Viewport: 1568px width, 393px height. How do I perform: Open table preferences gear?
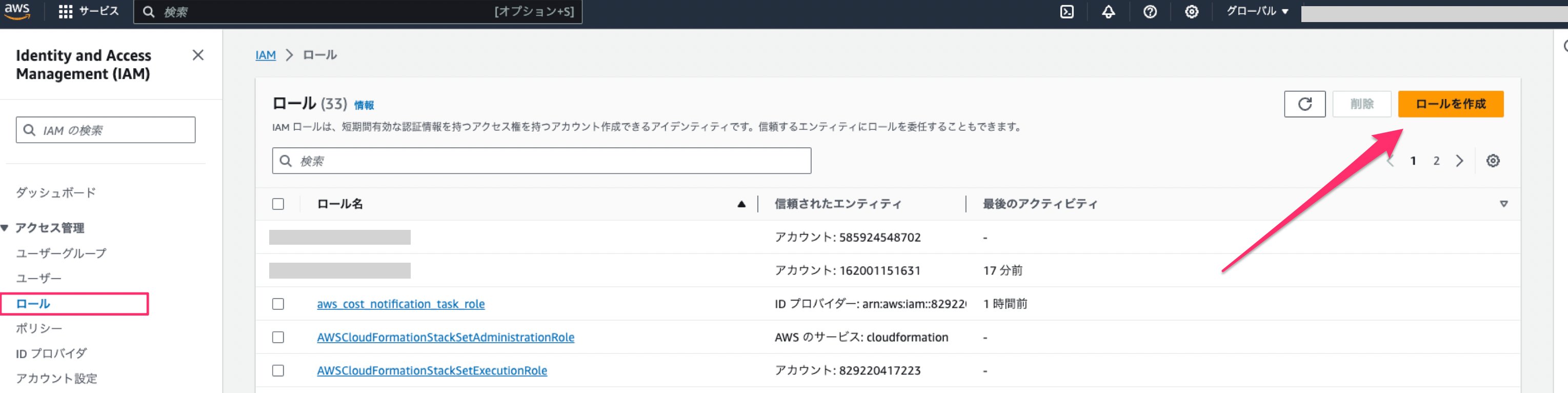[x=1493, y=161]
